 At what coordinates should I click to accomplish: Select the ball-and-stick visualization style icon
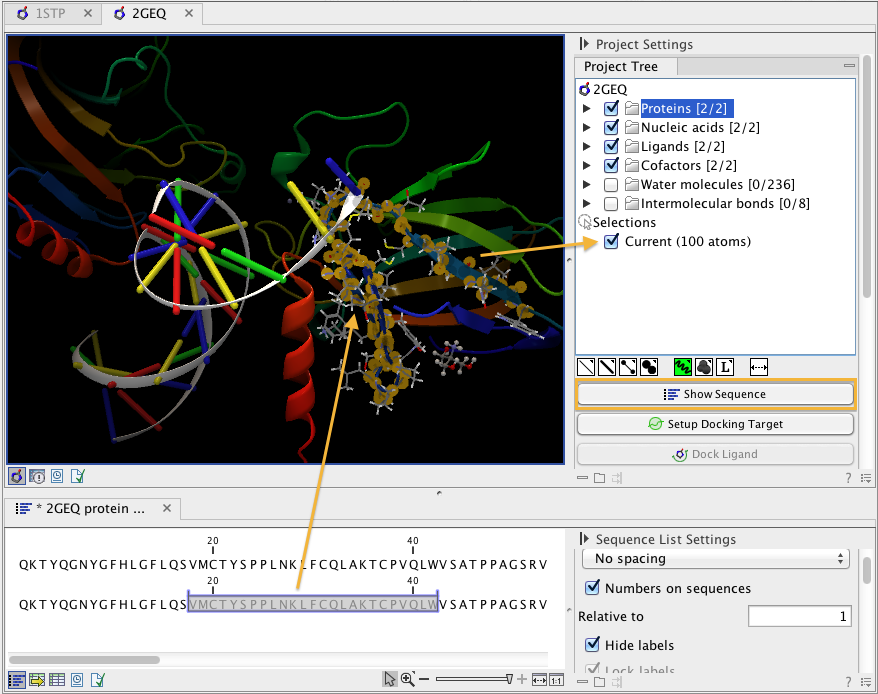[x=628, y=367]
